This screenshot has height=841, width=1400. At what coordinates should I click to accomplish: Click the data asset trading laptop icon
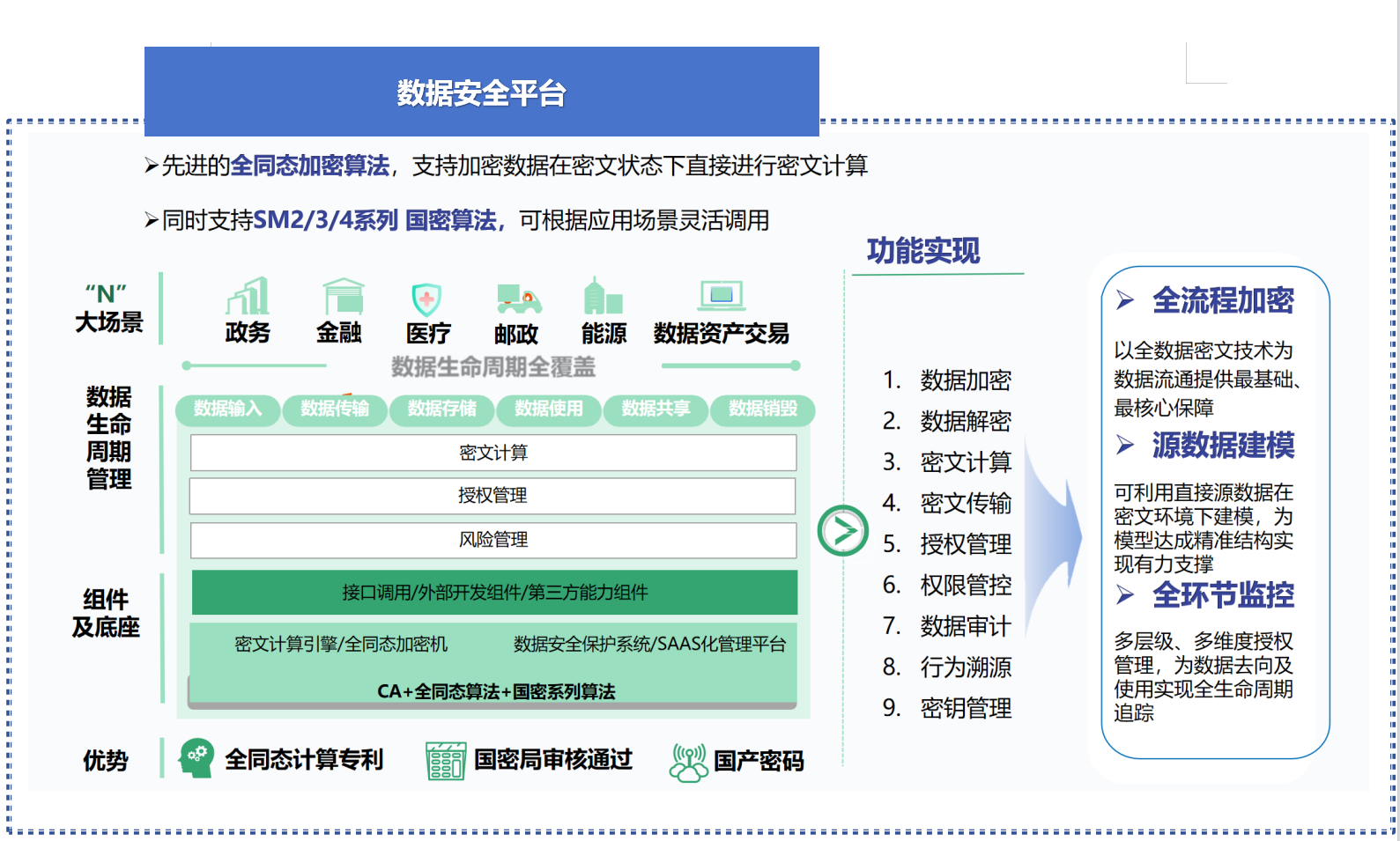coord(722,296)
